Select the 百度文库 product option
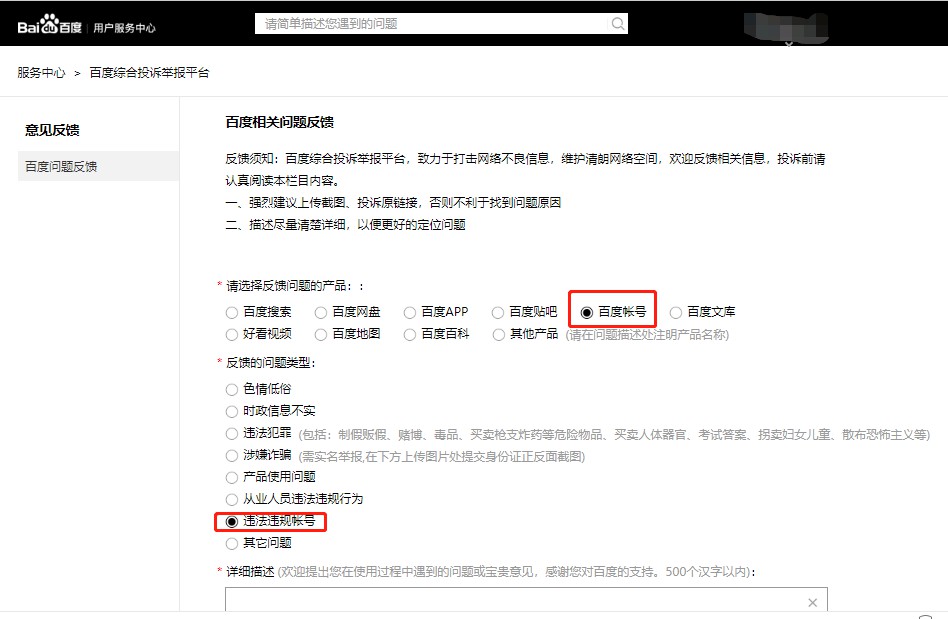The width and height of the screenshot is (948, 619). [676, 312]
